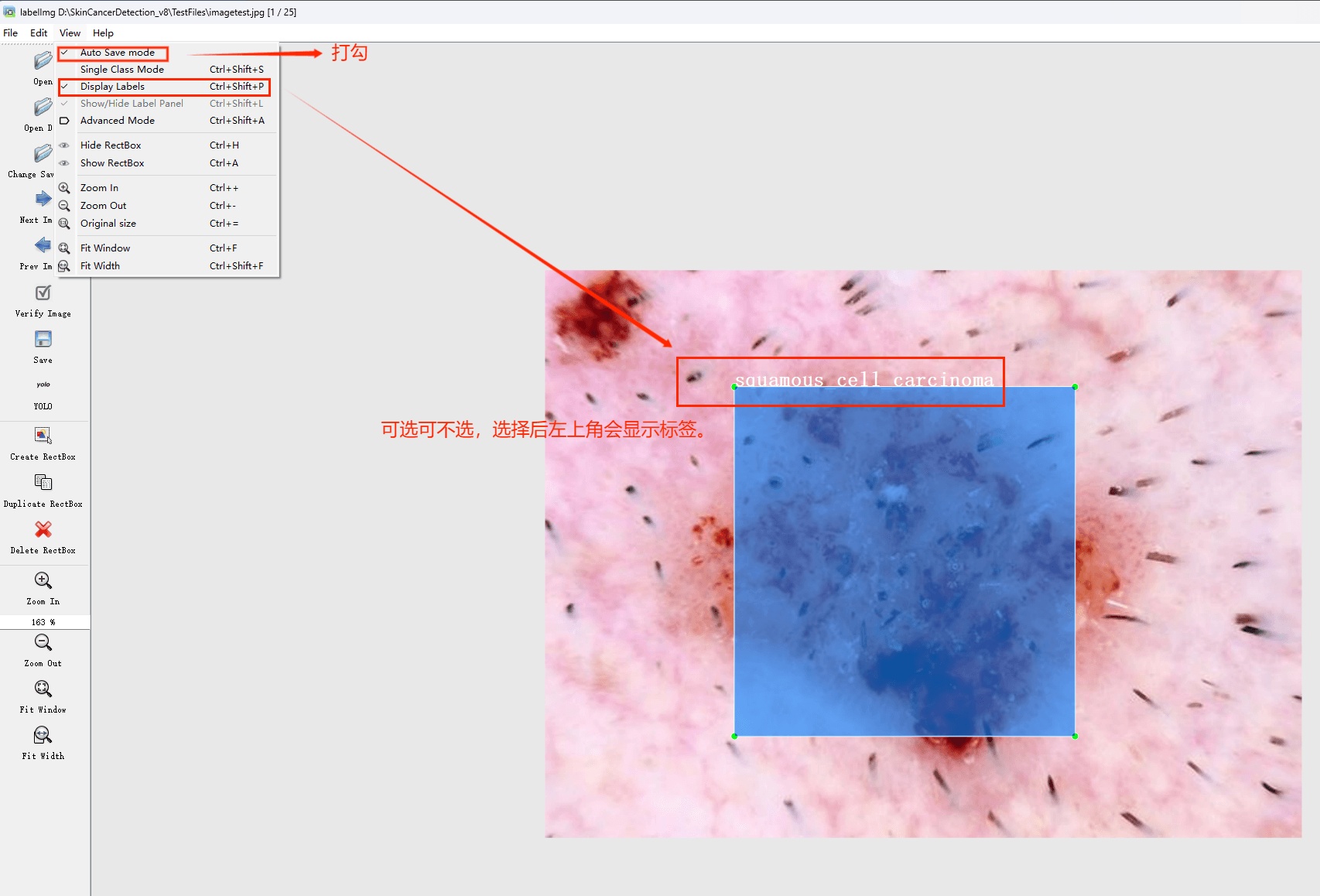Open the Edit menu
Viewport: 1320px width, 896px height.
pyautogui.click(x=39, y=33)
